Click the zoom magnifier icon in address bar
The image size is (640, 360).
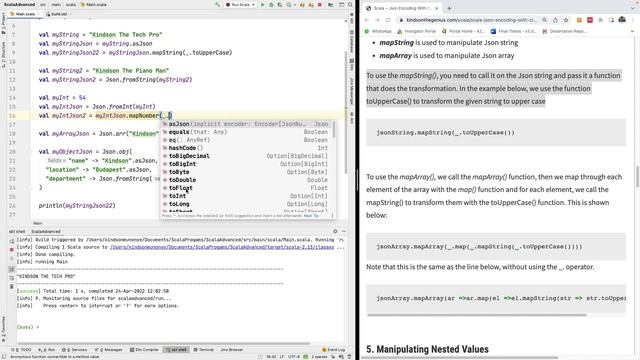[x=544, y=20]
